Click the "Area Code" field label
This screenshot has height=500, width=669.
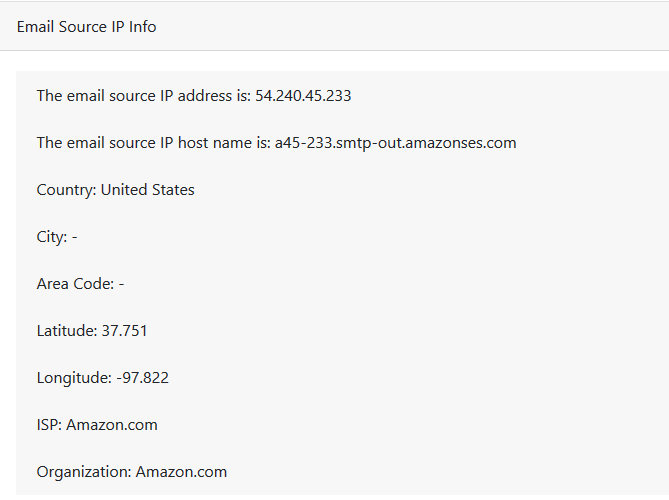pyautogui.click(x=74, y=284)
